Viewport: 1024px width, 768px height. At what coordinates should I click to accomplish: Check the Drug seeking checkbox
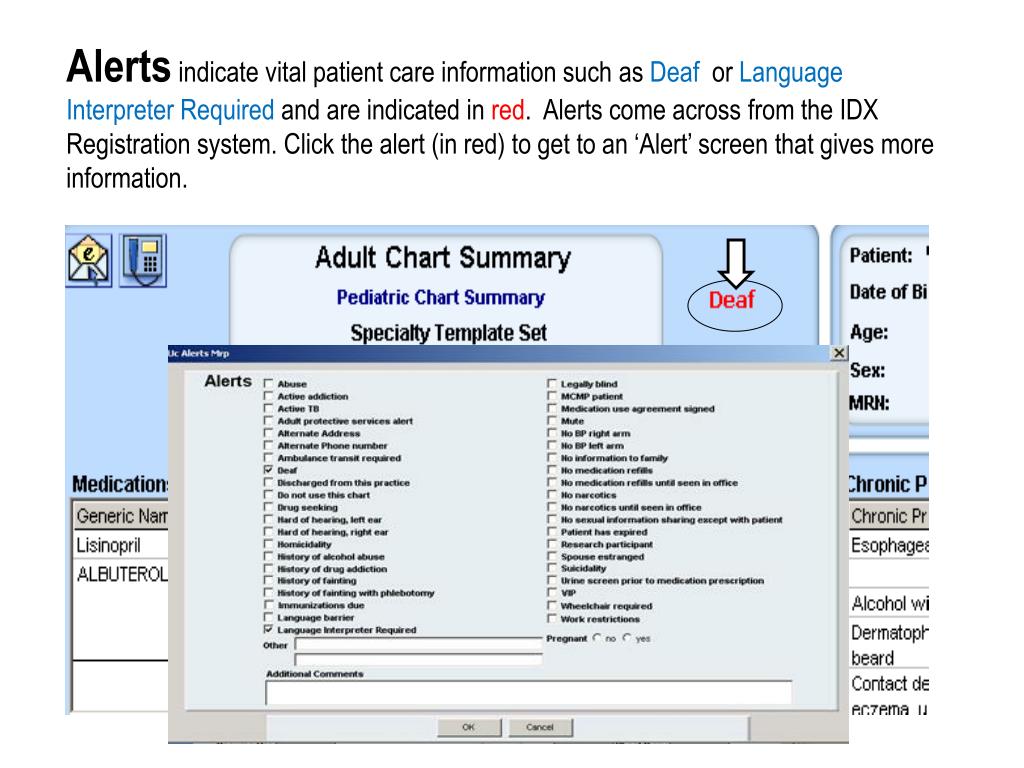point(268,507)
